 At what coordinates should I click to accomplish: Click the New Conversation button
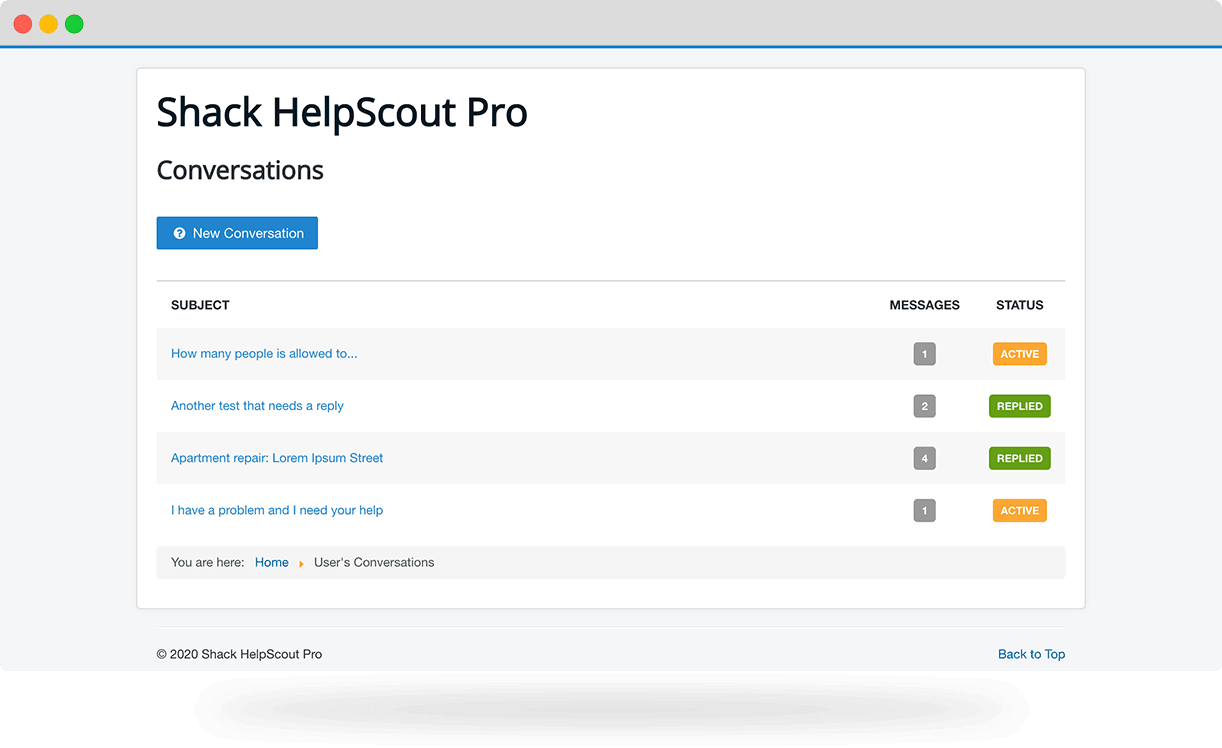tap(237, 233)
